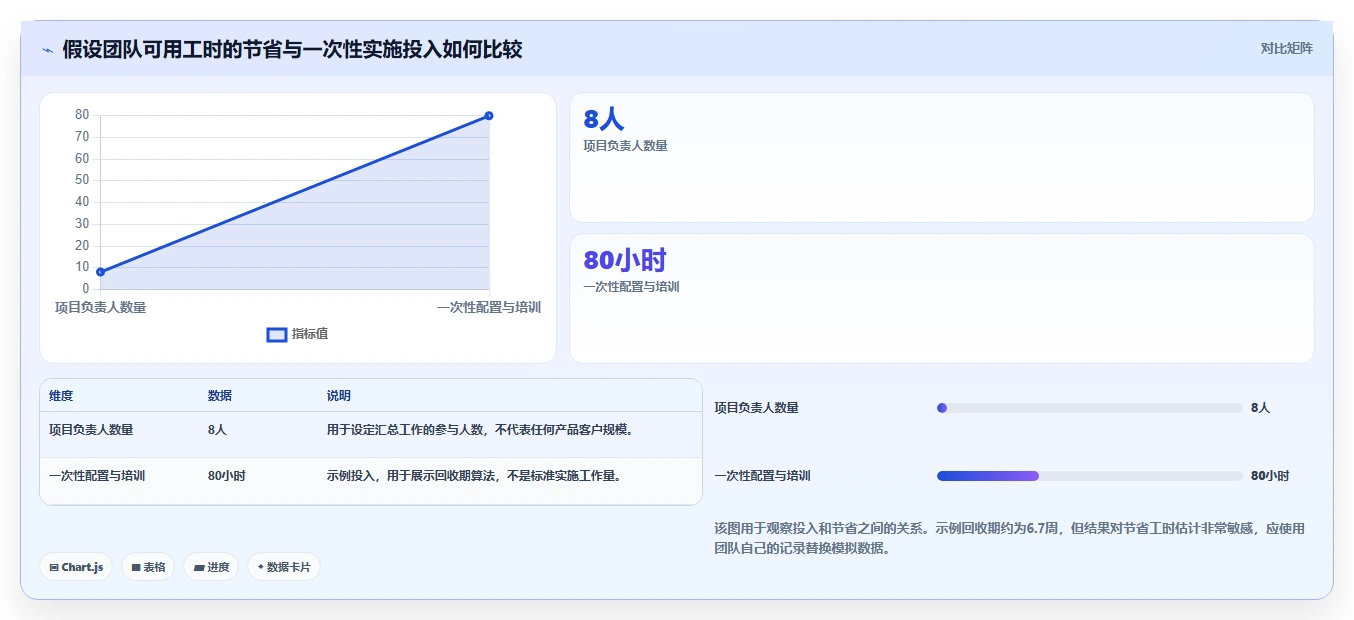Image resolution: width=1354 pixels, height=620 pixels.
Task: Click the 维度 column header
Action: (61, 396)
